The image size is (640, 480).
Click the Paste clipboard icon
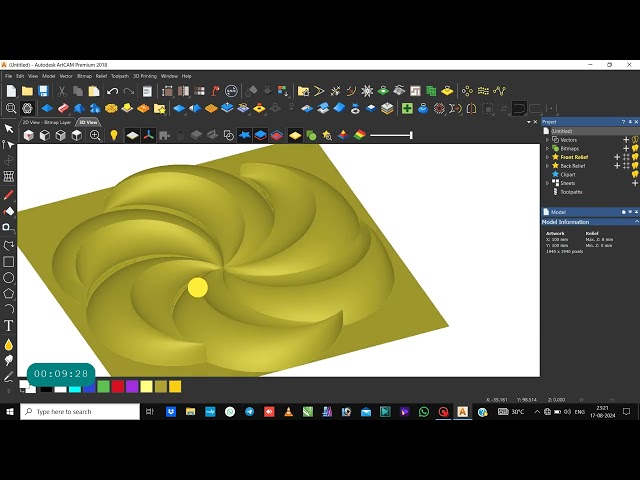click(x=94, y=91)
